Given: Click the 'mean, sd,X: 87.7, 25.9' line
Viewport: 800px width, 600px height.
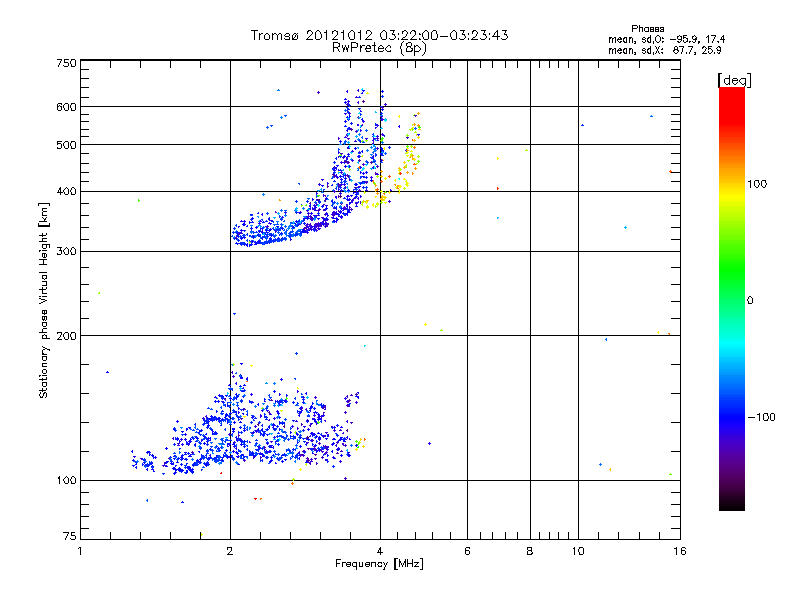Looking at the screenshot, I should 664,50.
